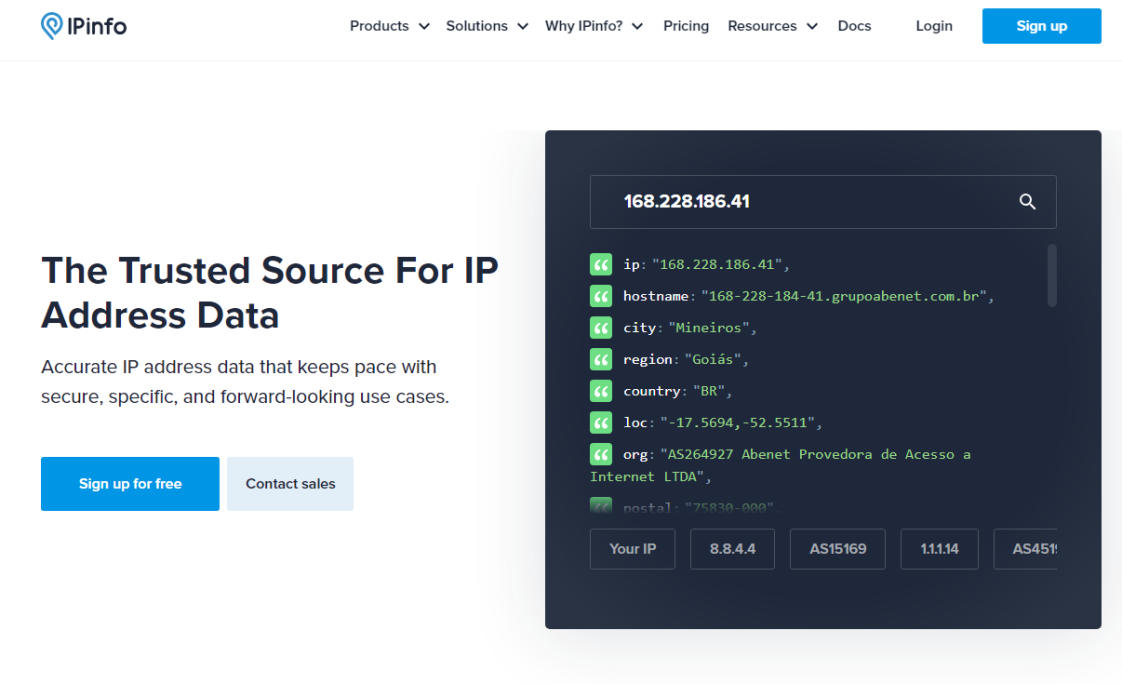Select the 8.8.4.4 quick lookup chip
The width and height of the screenshot is (1122, 684).
pyautogui.click(x=732, y=549)
